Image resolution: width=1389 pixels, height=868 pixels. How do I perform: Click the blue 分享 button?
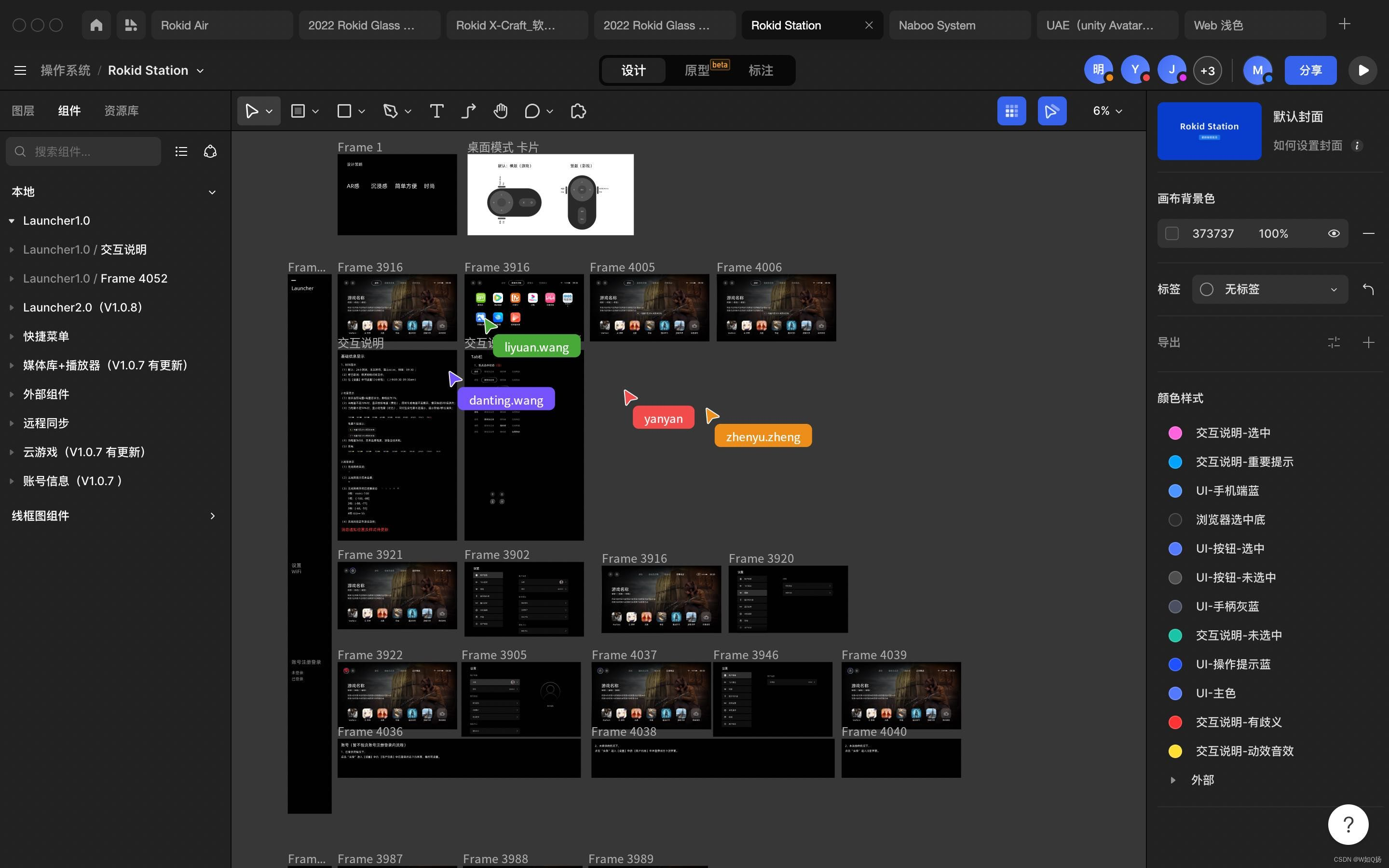[x=1310, y=70]
